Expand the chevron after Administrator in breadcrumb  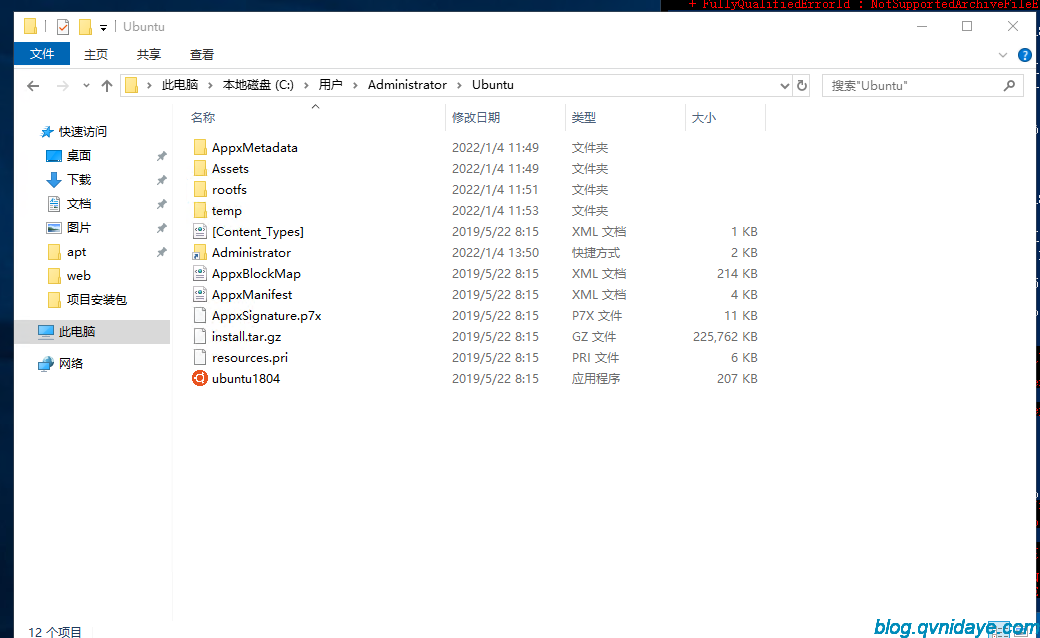(459, 85)
